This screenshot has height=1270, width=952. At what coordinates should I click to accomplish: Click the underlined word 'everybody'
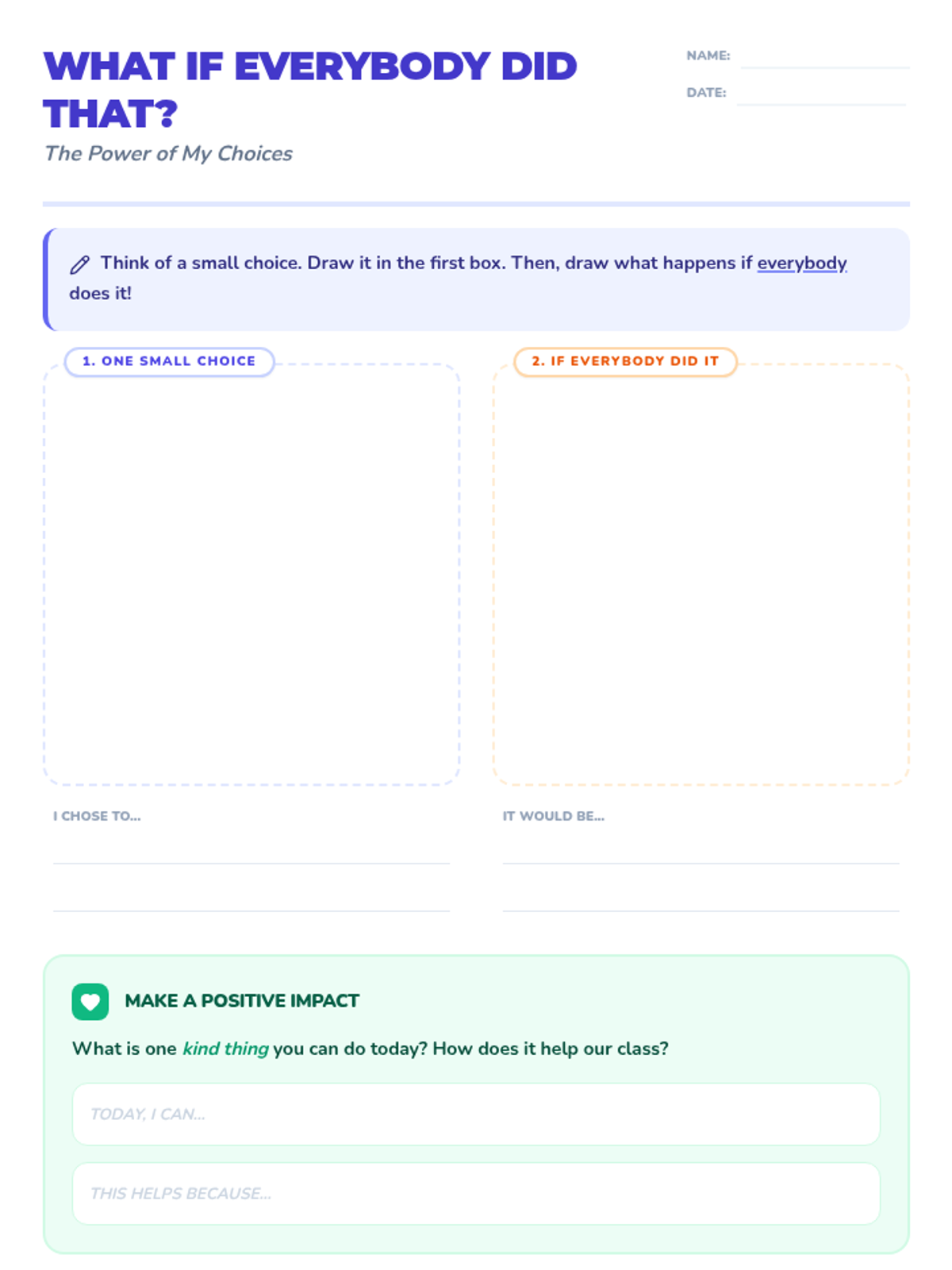[802, 264]
